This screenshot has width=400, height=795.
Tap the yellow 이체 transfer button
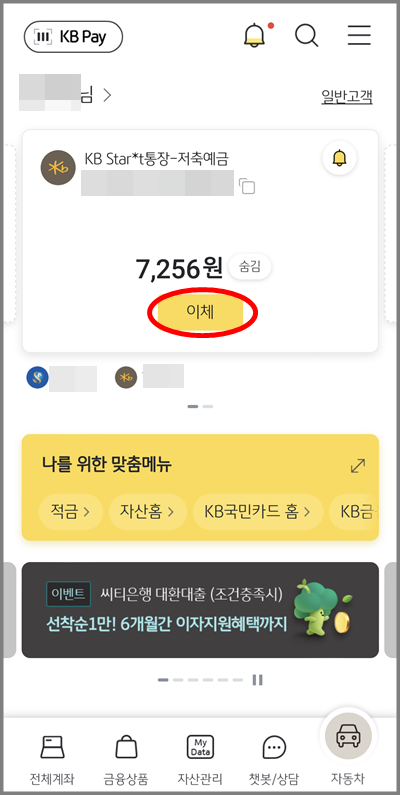pyautogui.click(x=200, y=313)
